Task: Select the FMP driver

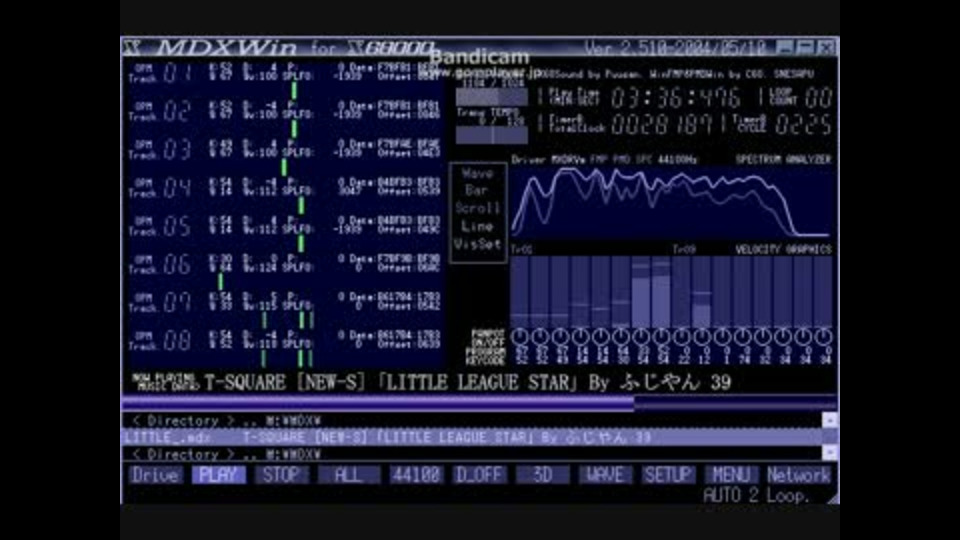Action: point(598,160)
